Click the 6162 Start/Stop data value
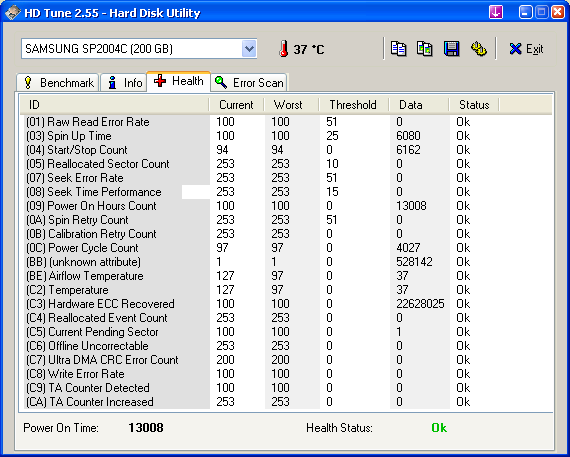Image resolution: width=570 pixels, height=457 pixels. (x=408, y=150)
